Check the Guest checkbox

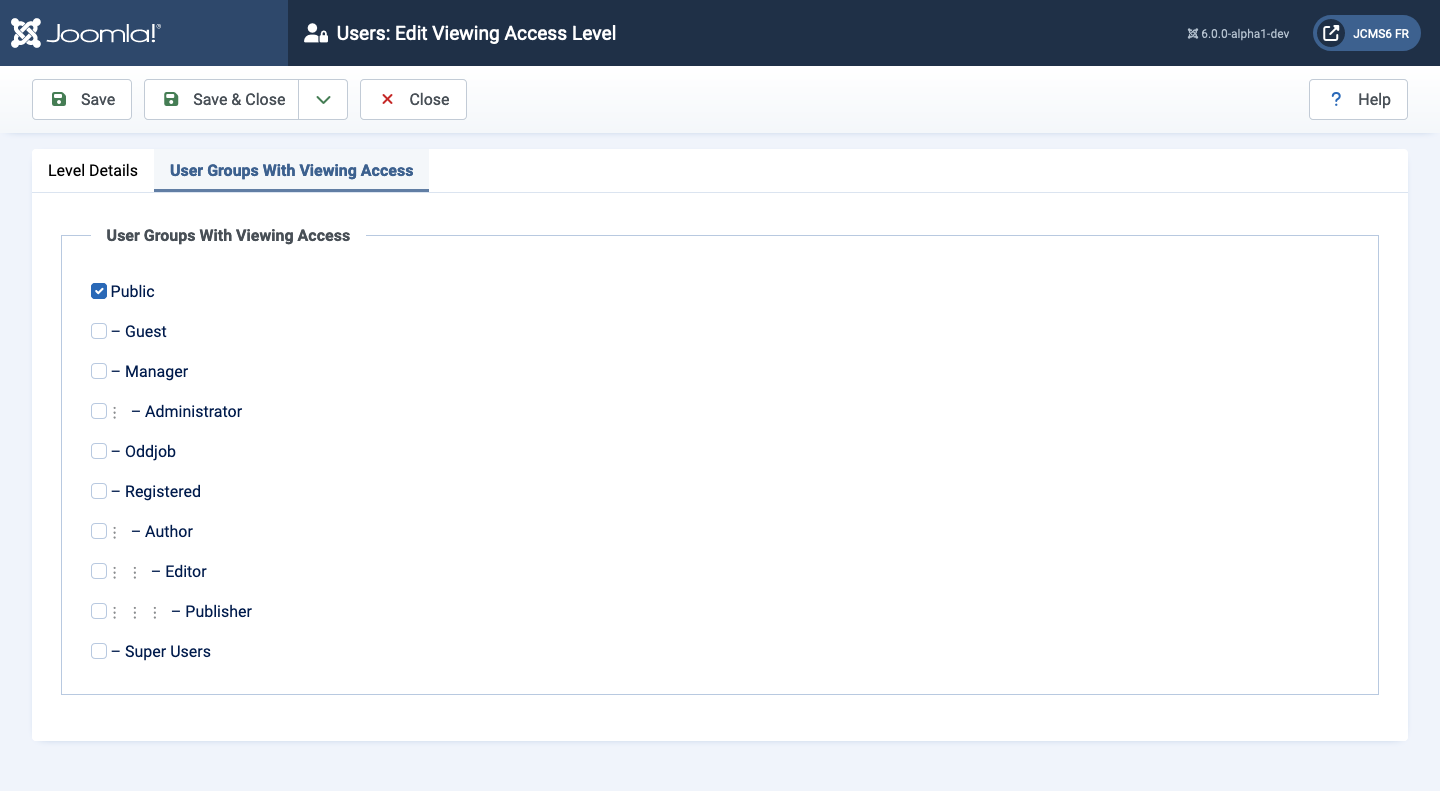99,331
